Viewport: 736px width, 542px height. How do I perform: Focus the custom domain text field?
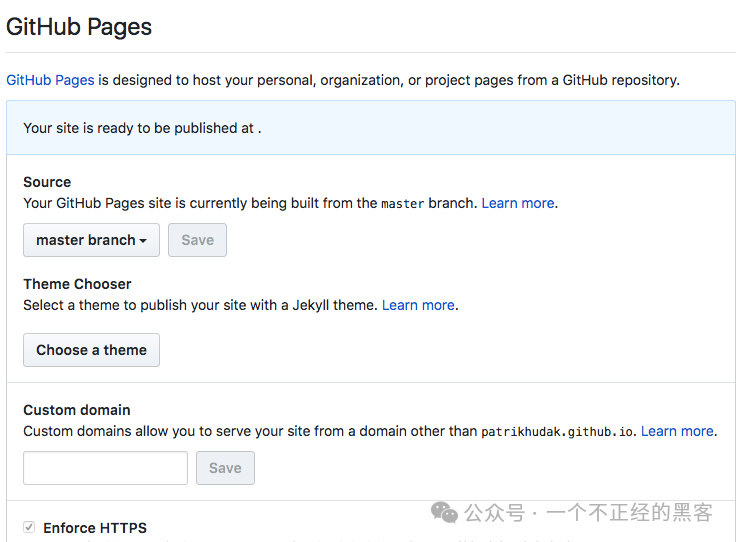coord(106,468)
